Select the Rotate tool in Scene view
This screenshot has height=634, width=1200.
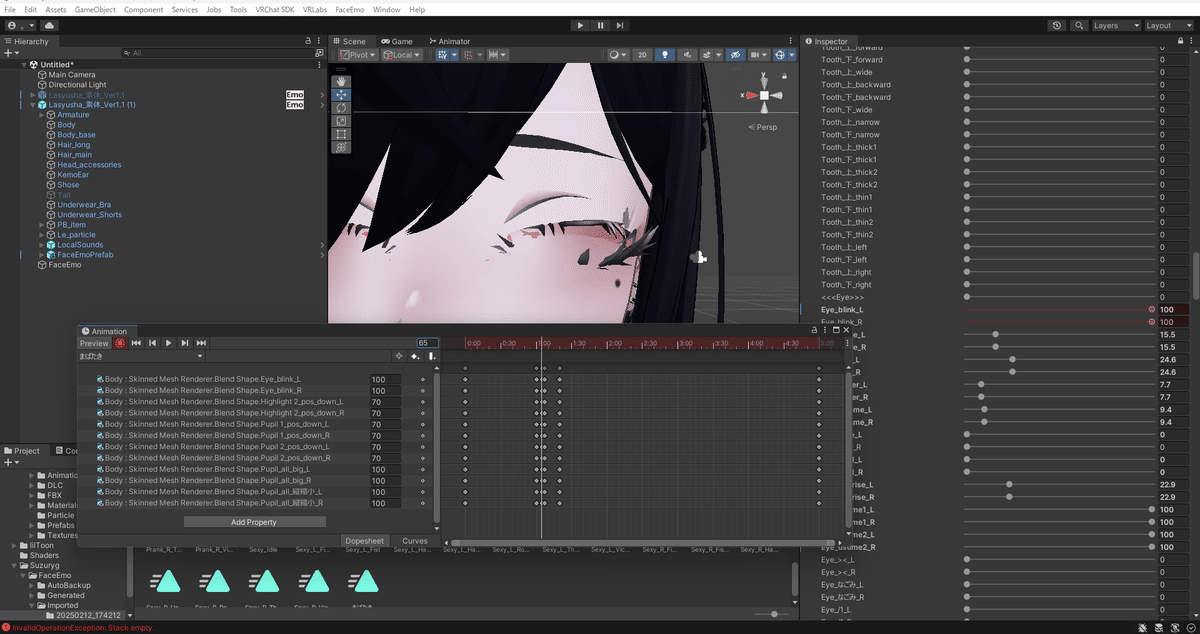341,107
